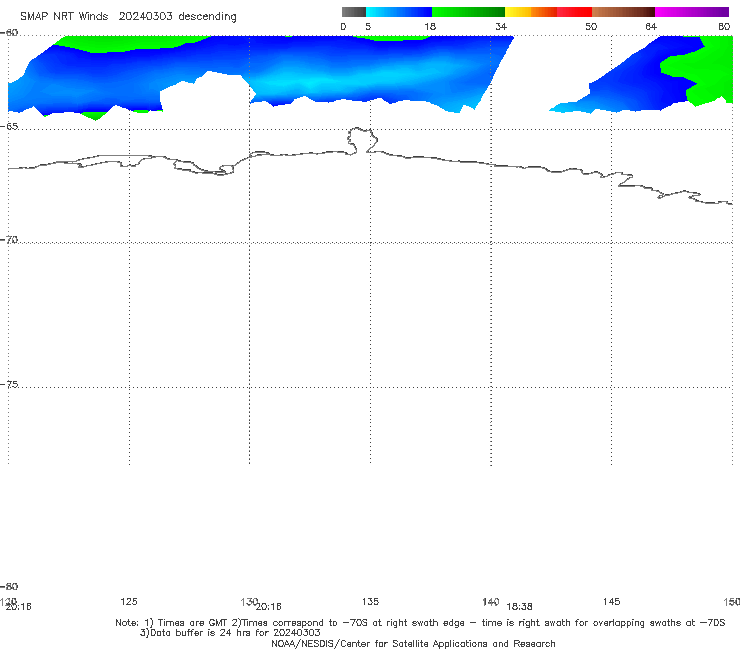This screenshot has width=740, height=650.
Task: Click the swath time '20:16' near longitude 130
Action: coord(268,607)
